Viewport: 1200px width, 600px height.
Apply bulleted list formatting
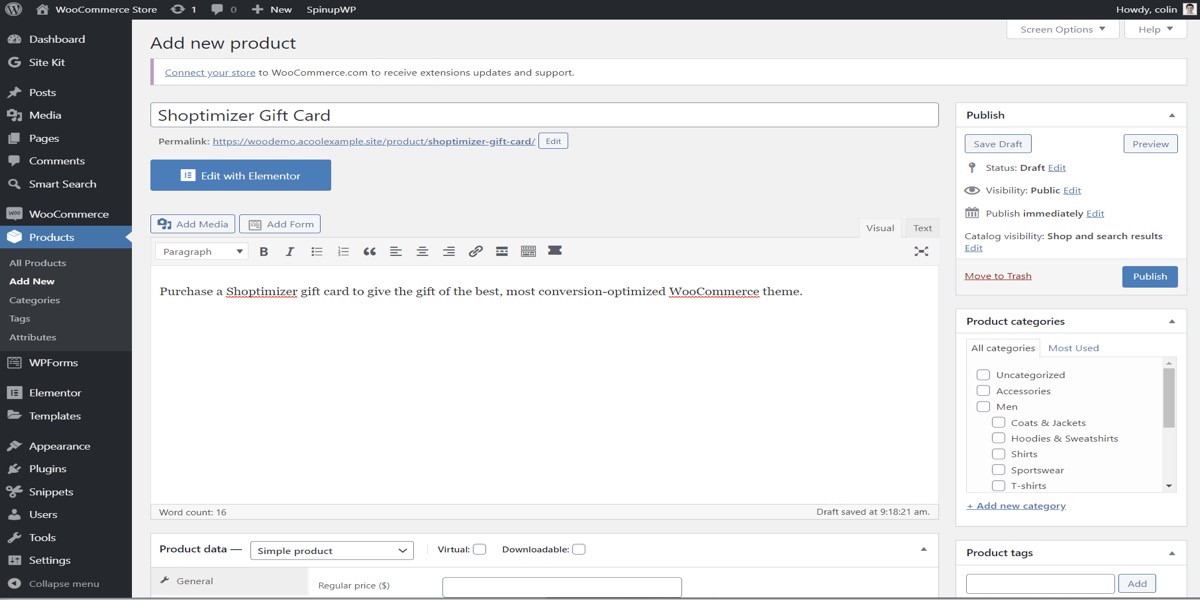pyautogui.click(x=316, y=252)
